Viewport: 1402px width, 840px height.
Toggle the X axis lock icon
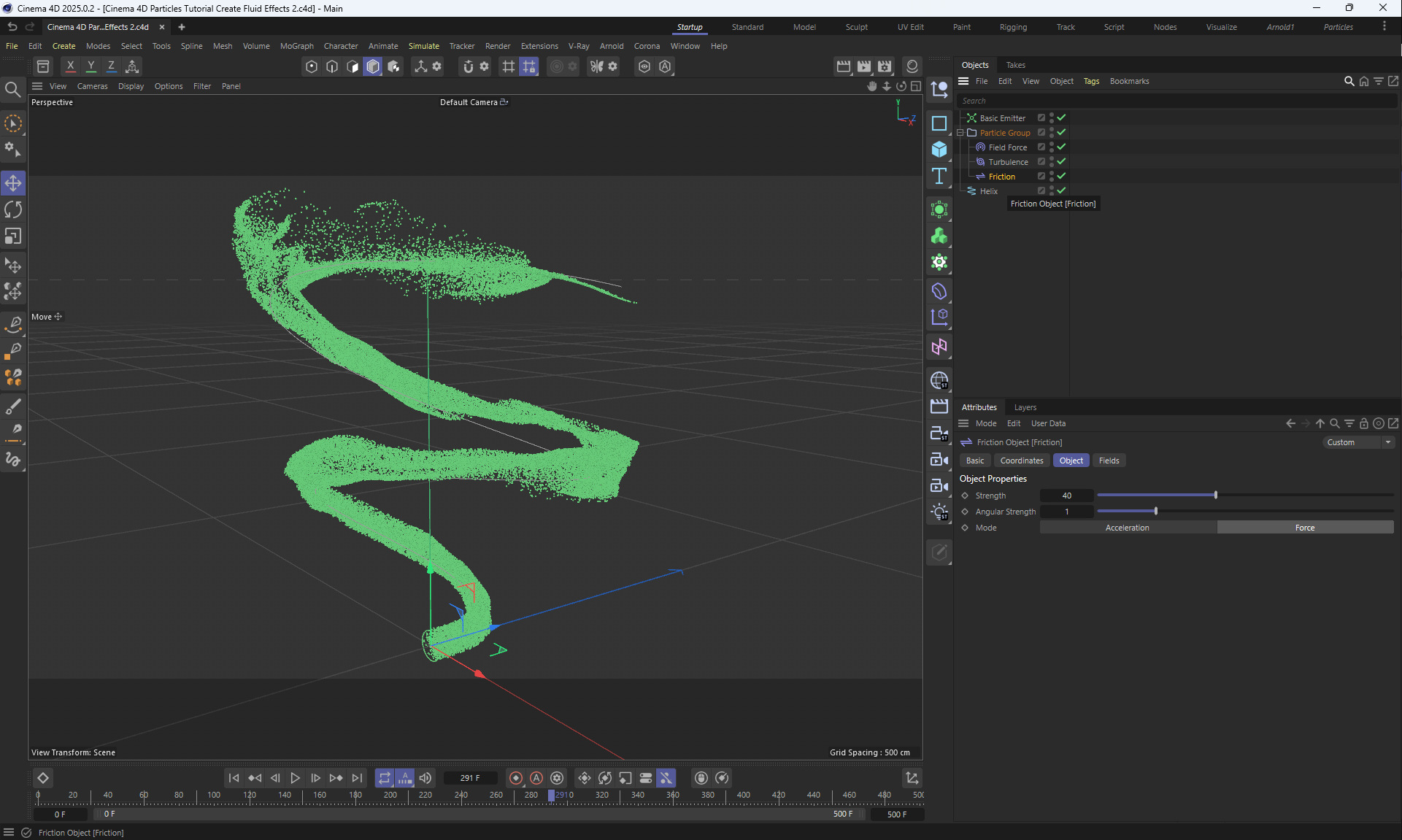point(70,66)
